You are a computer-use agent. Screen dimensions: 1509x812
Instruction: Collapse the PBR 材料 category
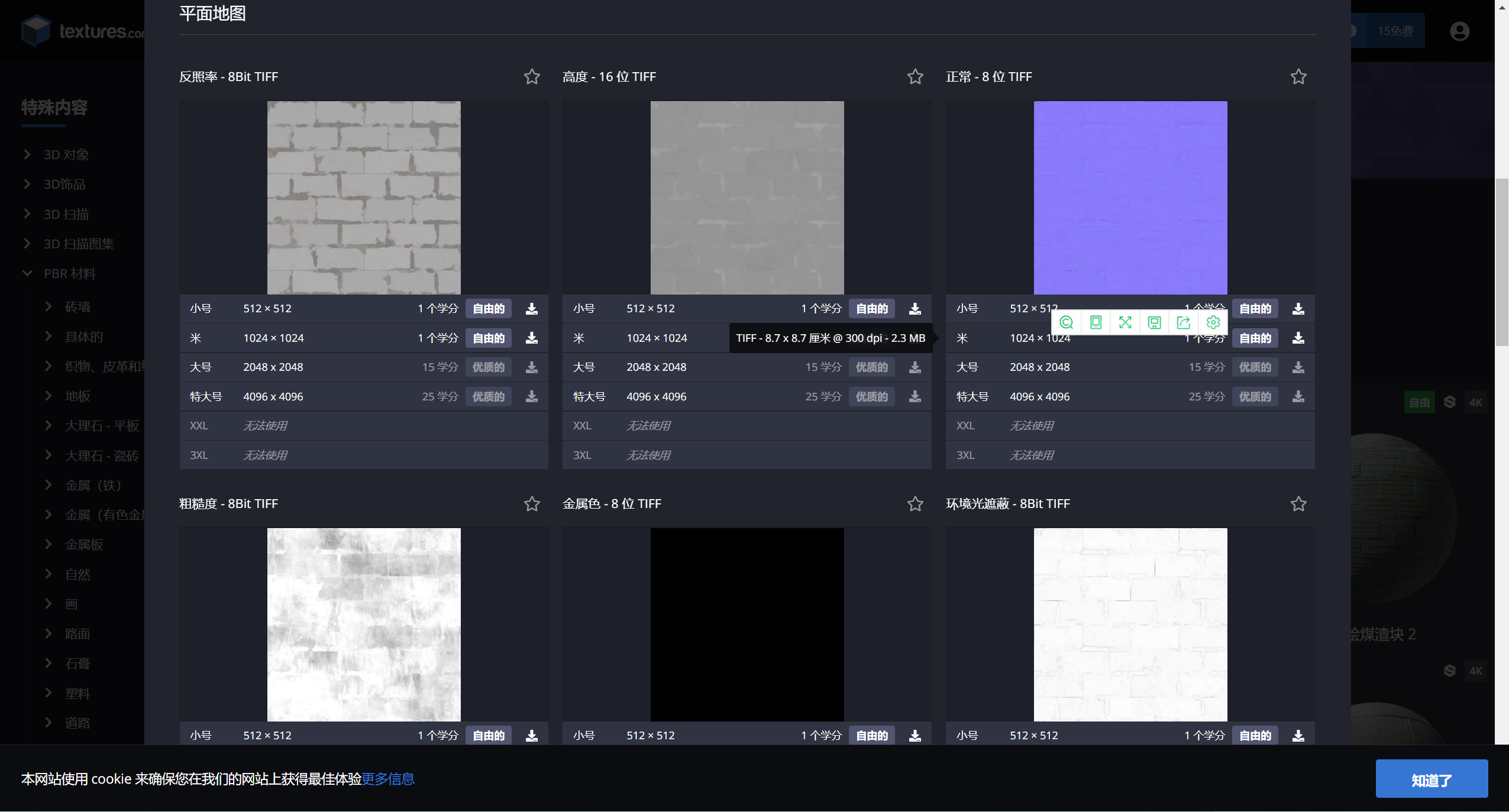click(27, 273)
